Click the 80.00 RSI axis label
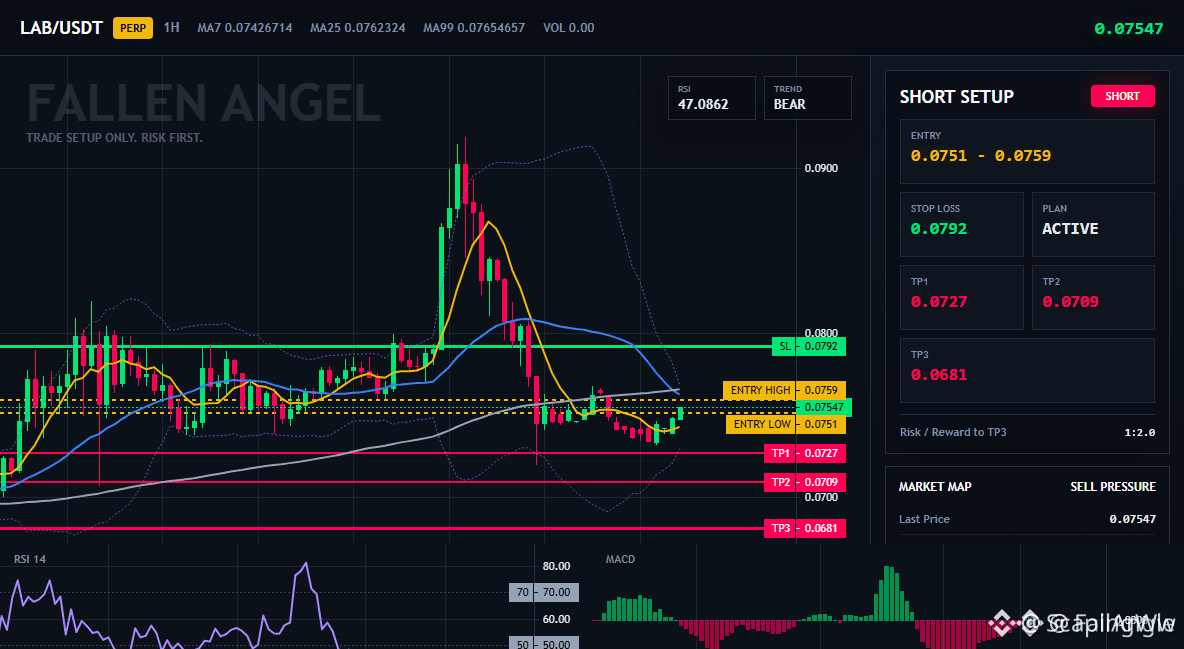Image resolution: width=1184 pixels, height=649 pixels. tap(557, 566)
